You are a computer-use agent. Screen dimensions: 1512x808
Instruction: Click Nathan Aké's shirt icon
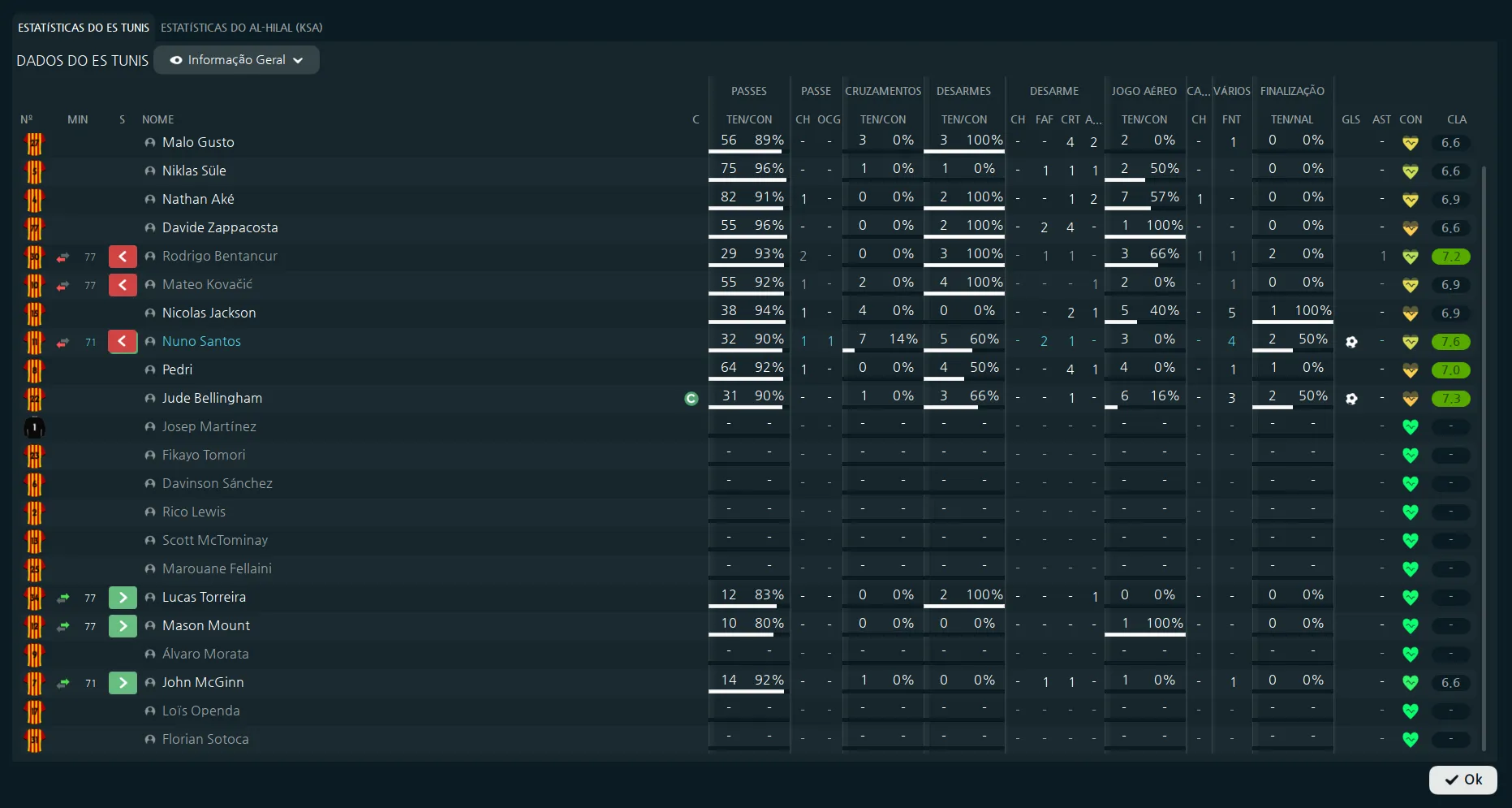(x=34, y=200)
